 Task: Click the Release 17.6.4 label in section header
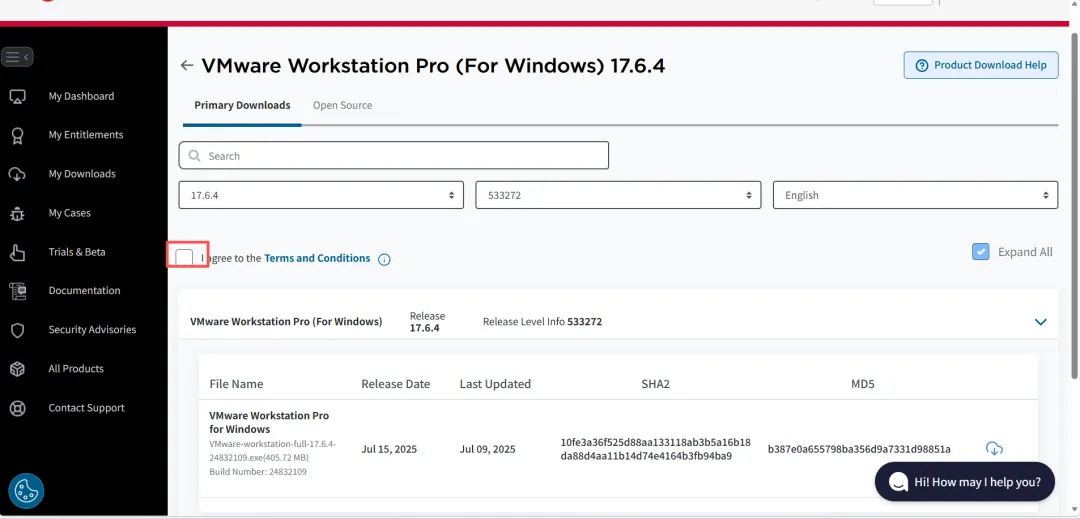(x=427, y=321)
